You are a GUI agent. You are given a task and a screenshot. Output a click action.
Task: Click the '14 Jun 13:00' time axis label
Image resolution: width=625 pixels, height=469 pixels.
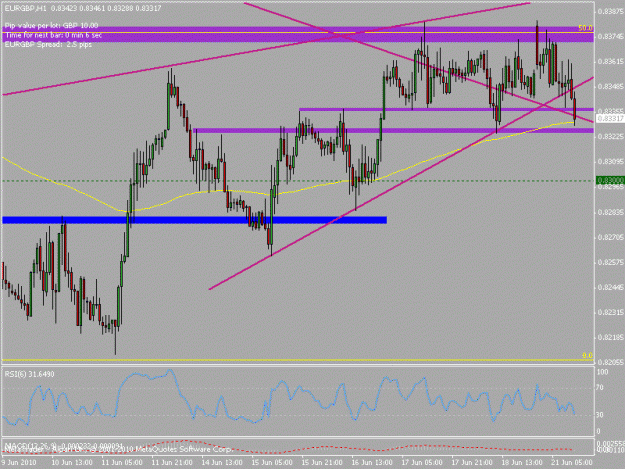[x=222, y=462]
